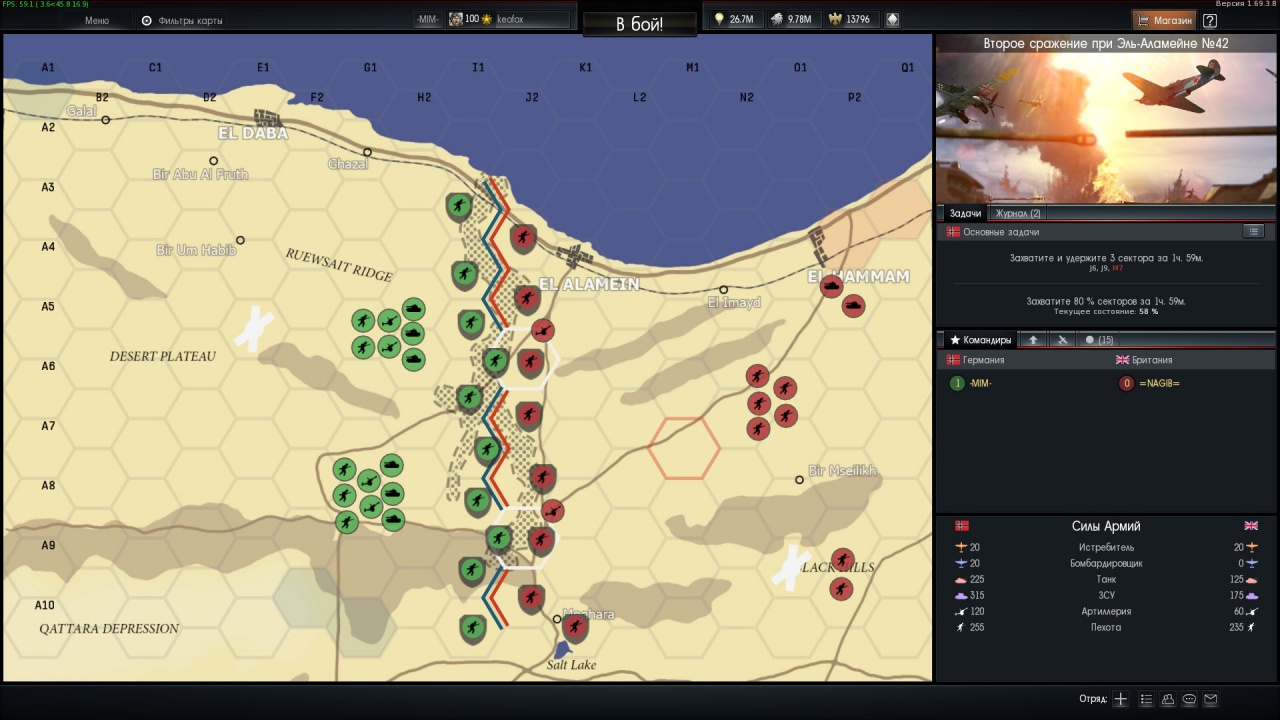This screenshot has width=1280, height=720.
Task: Click the friends icon near the bottom bar
Action: coord(1168,700)
